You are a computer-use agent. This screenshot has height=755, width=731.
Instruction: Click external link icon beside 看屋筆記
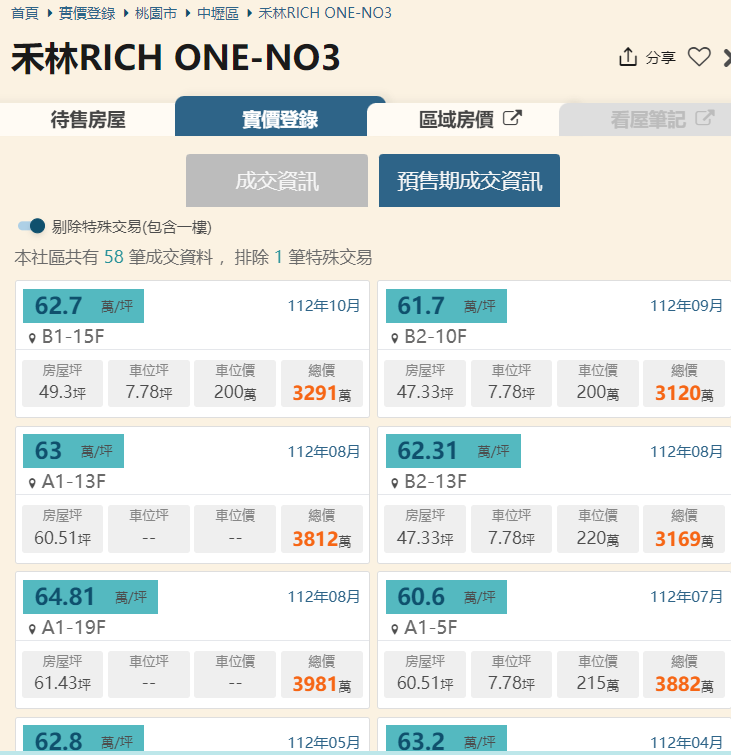705,118
